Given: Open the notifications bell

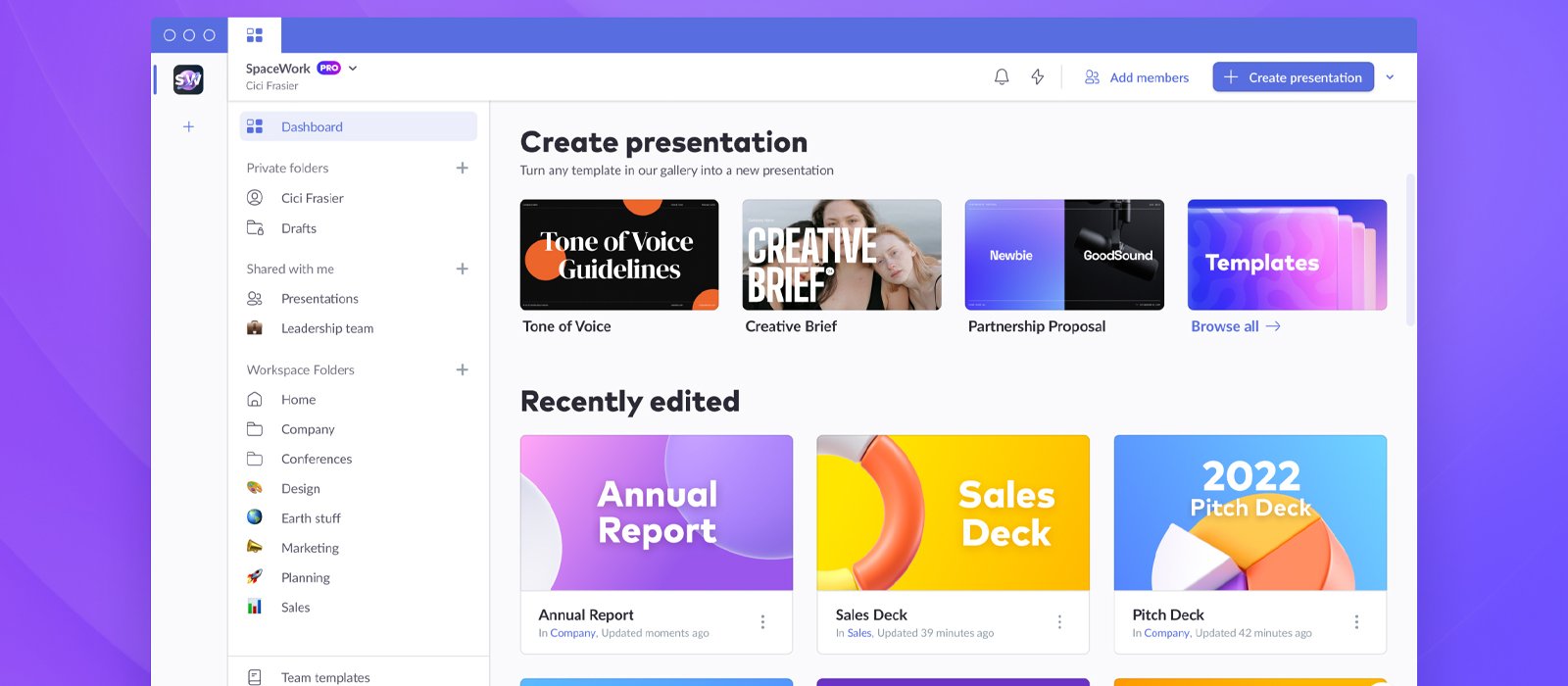Looking at the screenshot, I should coord(1002,76).
